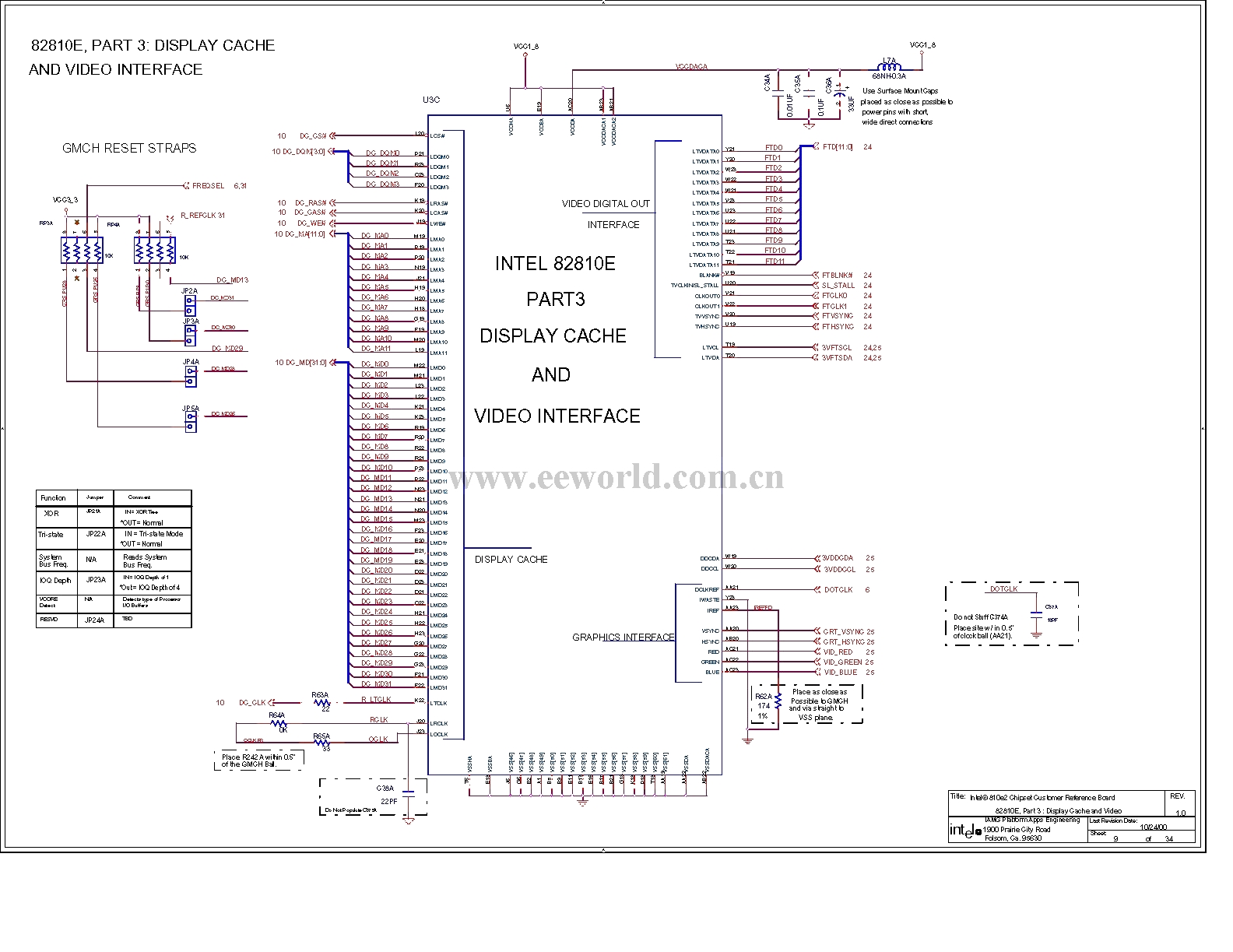Select the R64A 0K resistor
This screenshot has height=952, width=1233.
[278, 723]
